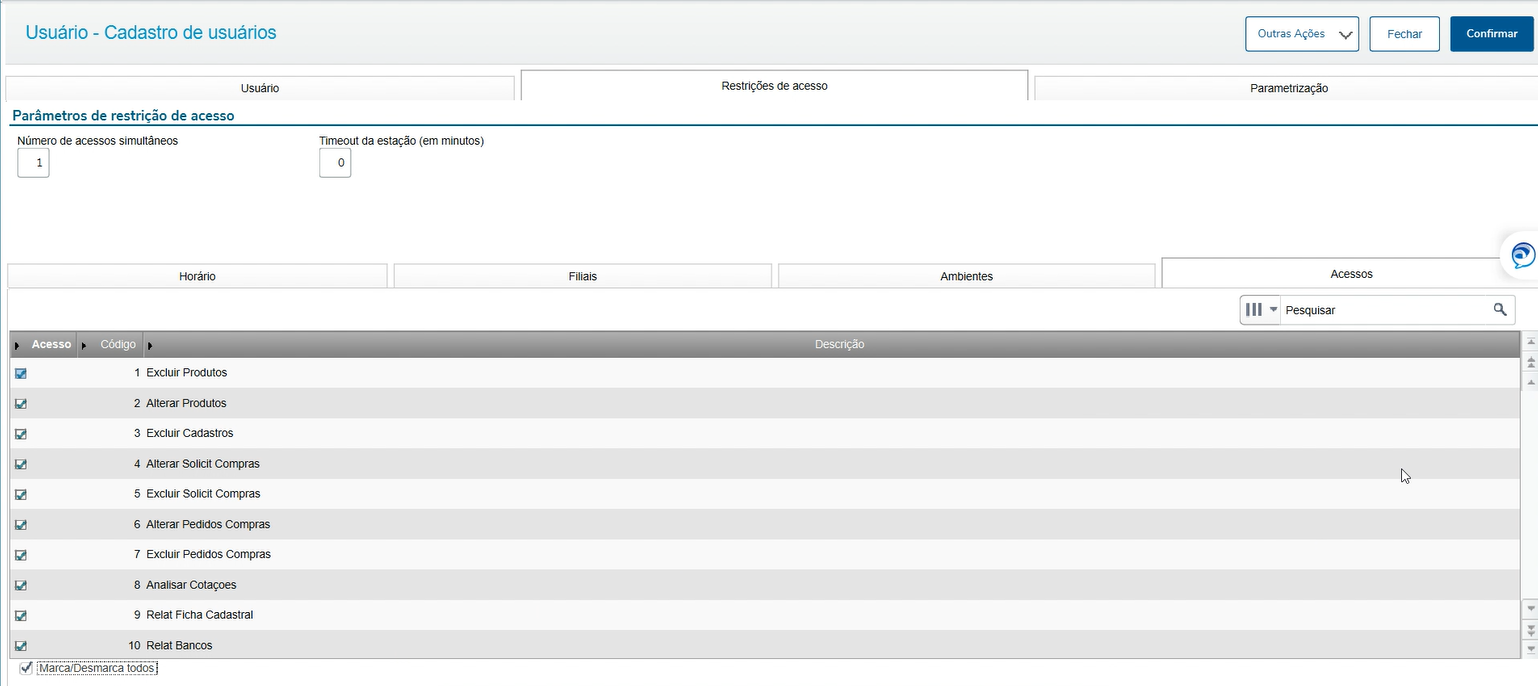Open the Parametrização tab
The width and height of the screenshot is (1538, 686).
coord(1288,88)
